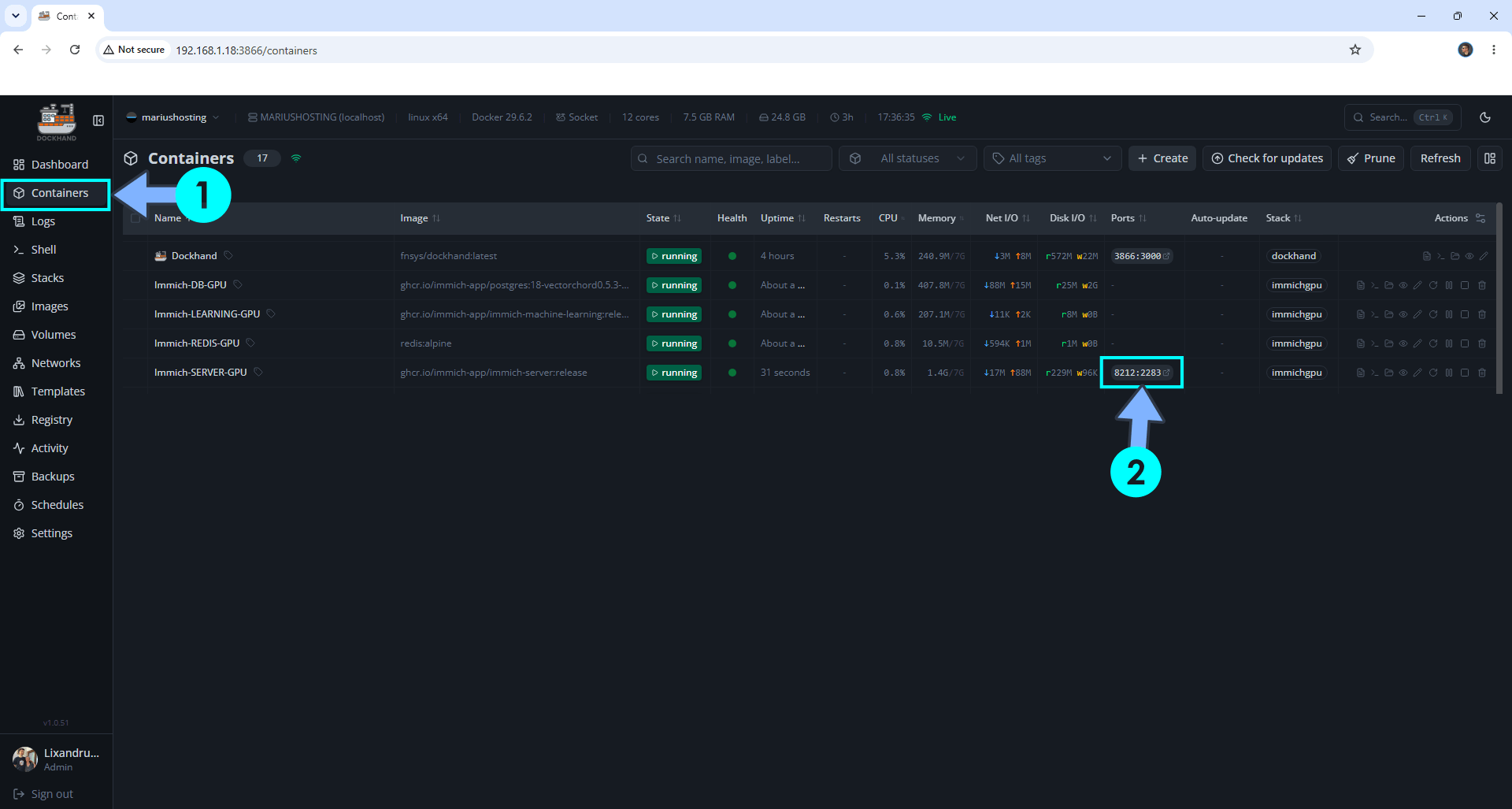Click the tag icon beside Dockhand
1512x809 pixels.
click(228, 255)
